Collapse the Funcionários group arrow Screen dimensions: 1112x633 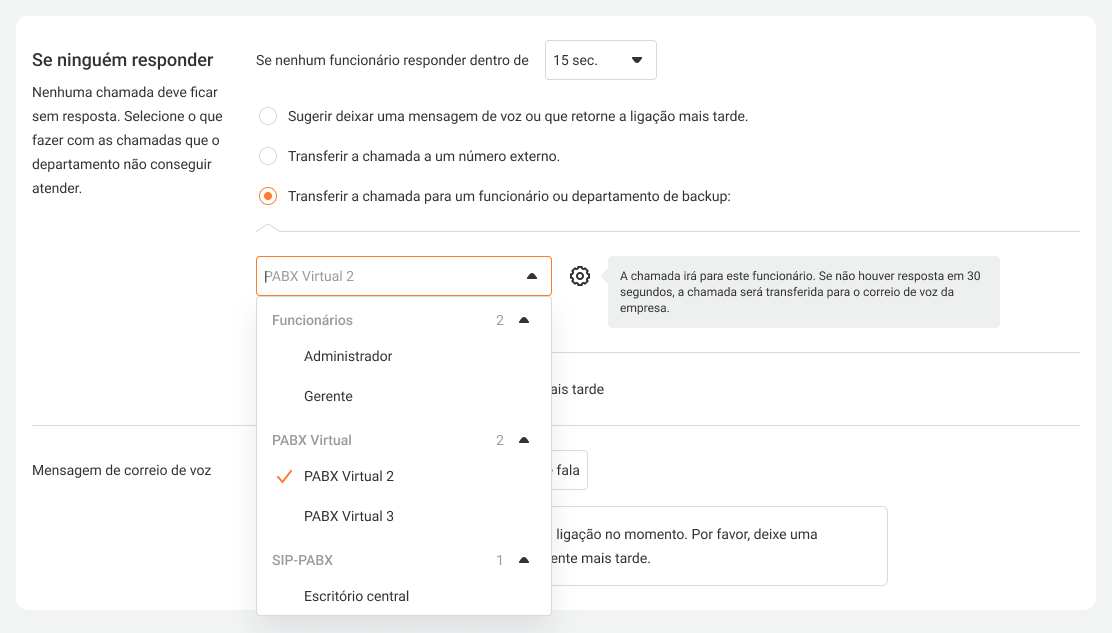pyautogui.click(x=523, y=320)
